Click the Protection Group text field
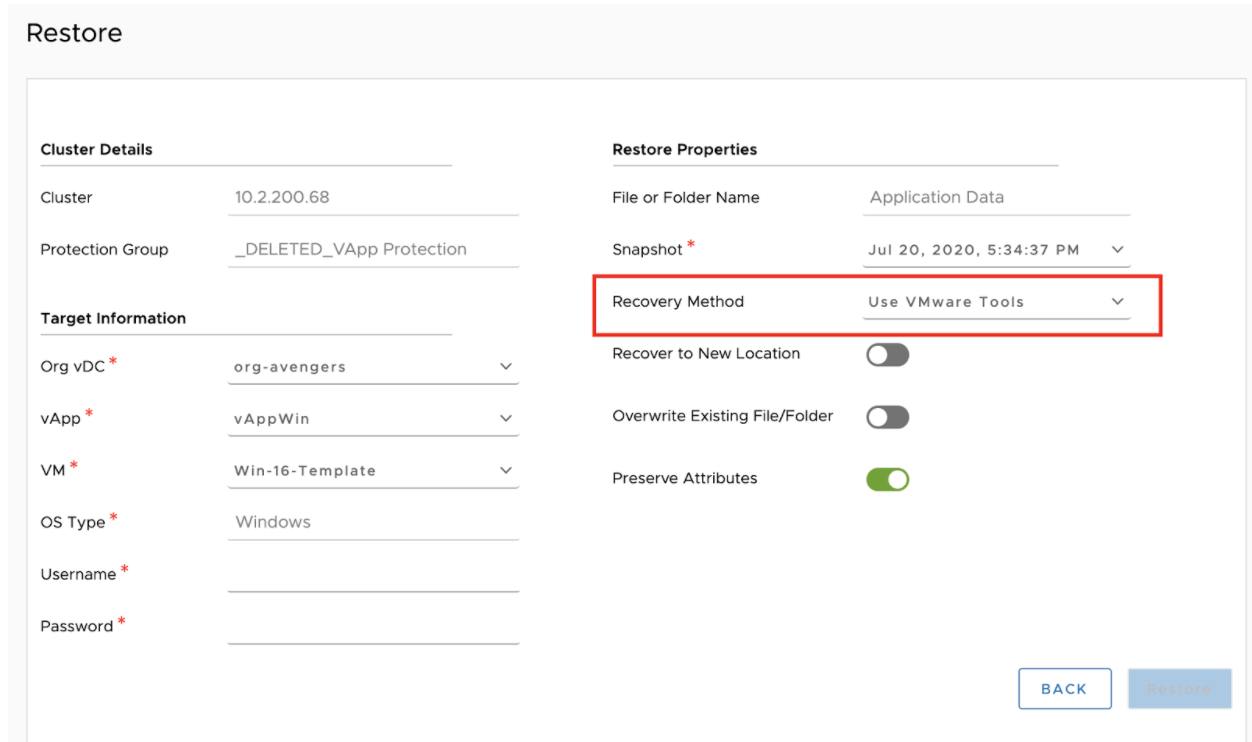Screen dimensions: 1252x742 (372, 250)
